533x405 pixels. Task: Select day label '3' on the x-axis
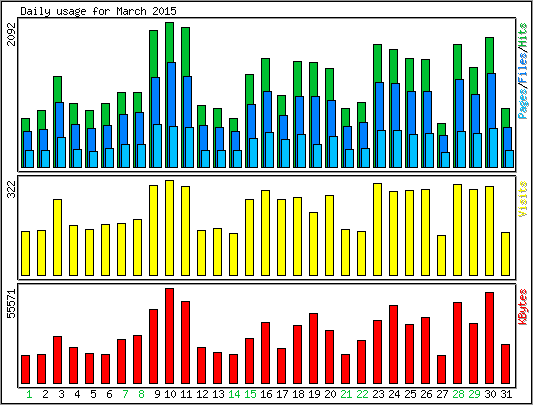click(x=61, y=394)
